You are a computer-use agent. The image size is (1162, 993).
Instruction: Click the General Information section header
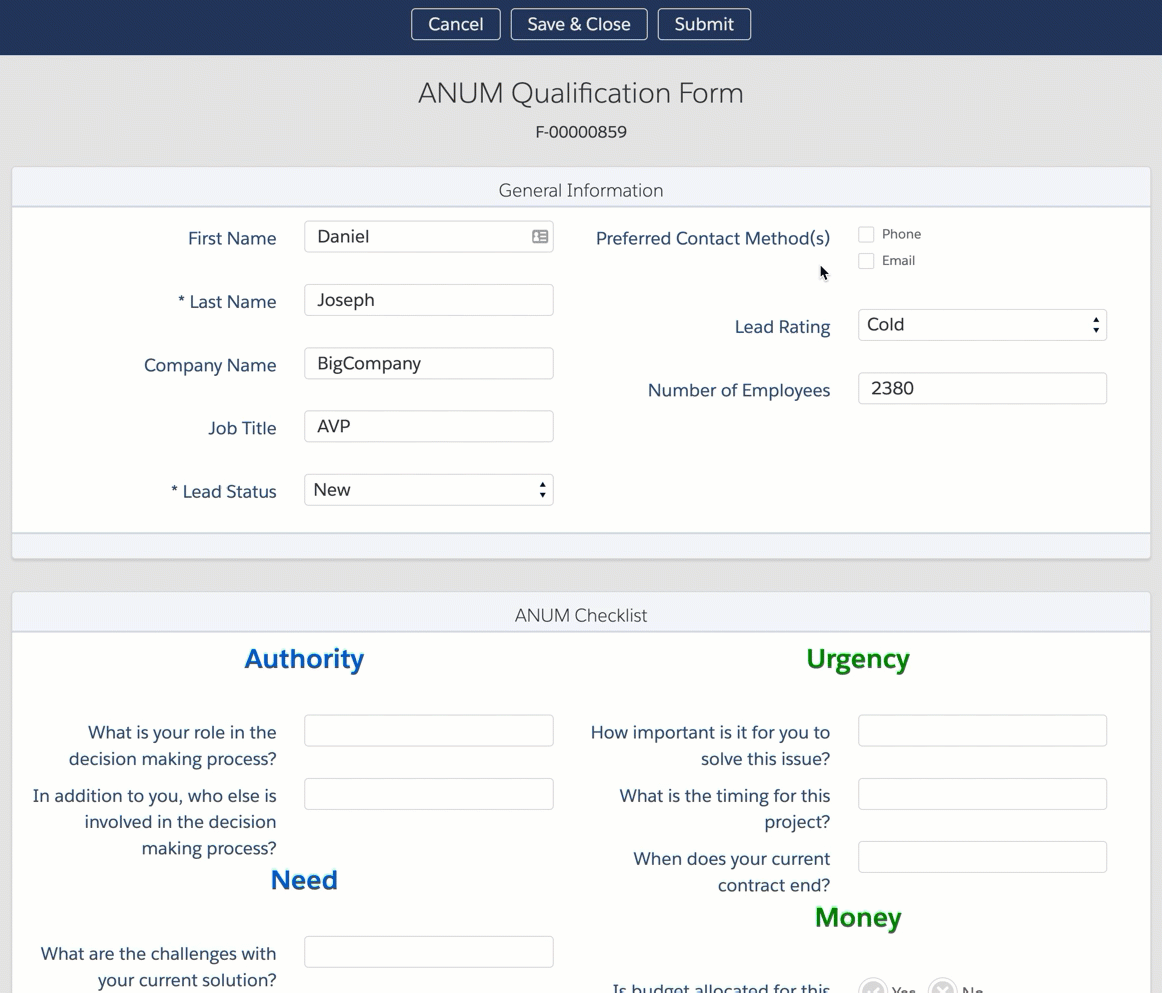pyautogui.click(x=581, y=190)
